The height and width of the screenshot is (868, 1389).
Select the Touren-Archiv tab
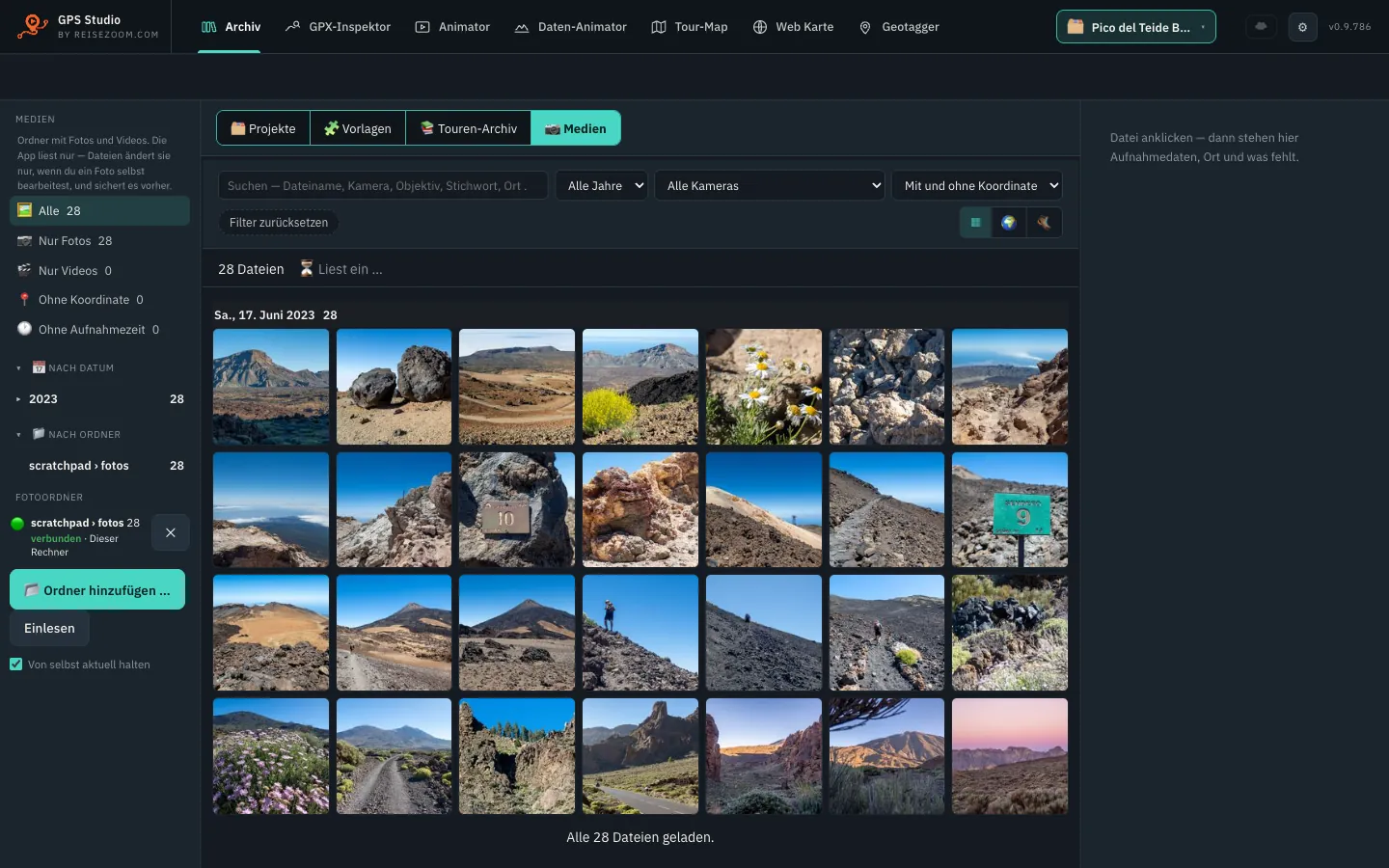point(469,128)
